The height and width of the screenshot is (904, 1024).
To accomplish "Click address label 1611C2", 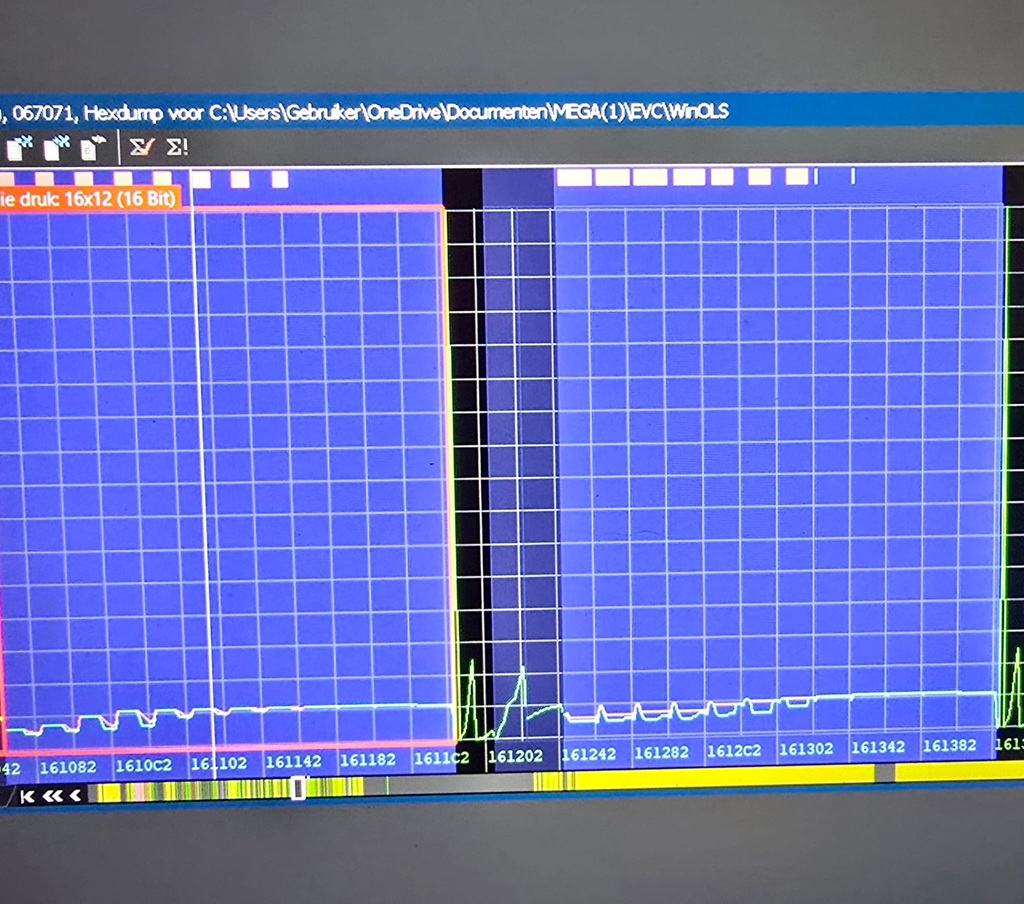I will (441, 758).
